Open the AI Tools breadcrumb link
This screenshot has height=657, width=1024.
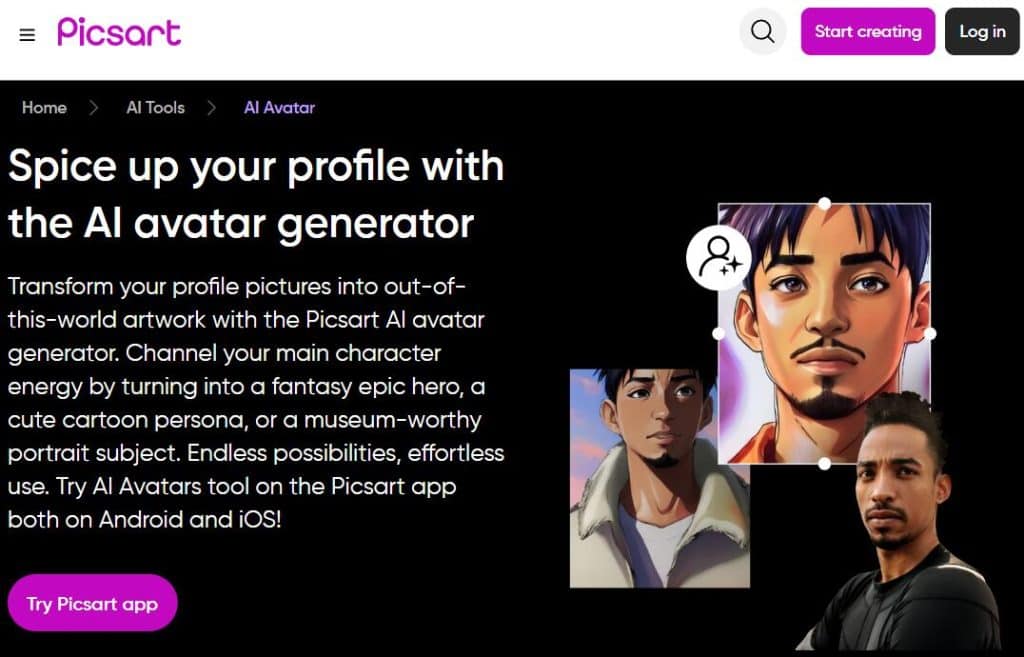pos(155,108)
